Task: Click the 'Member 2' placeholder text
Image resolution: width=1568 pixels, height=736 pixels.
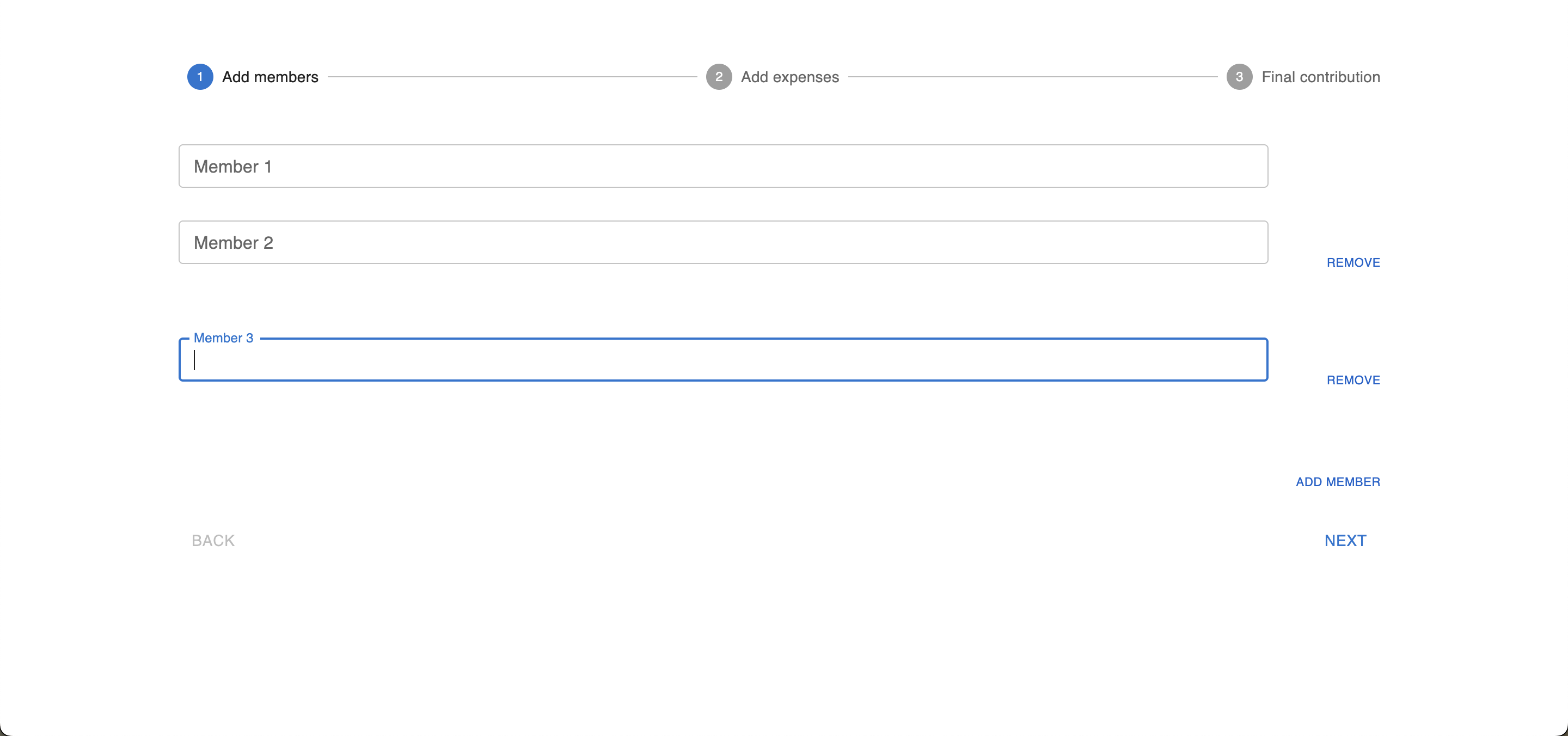Action: click(x=233, y=242)
